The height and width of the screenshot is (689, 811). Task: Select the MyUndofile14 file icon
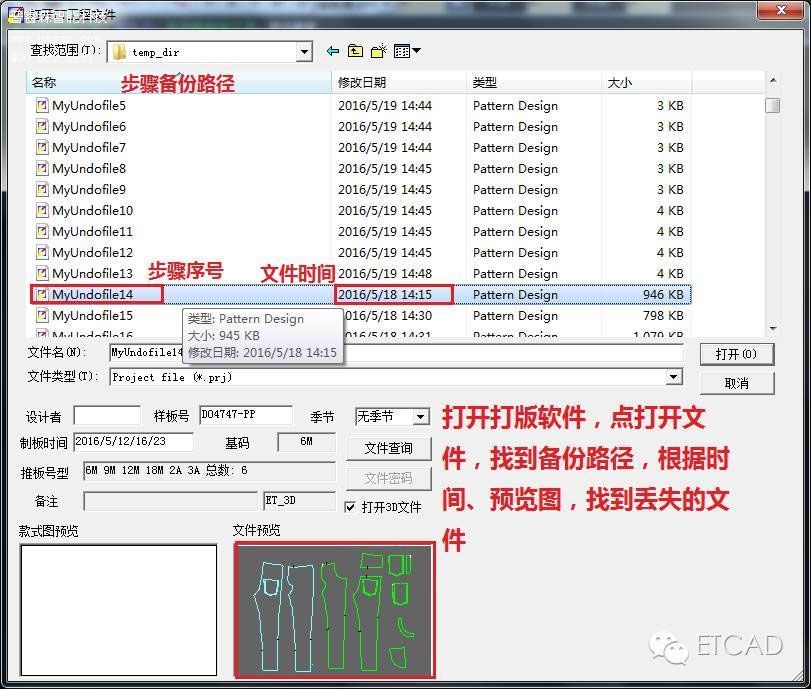(42, 294)
